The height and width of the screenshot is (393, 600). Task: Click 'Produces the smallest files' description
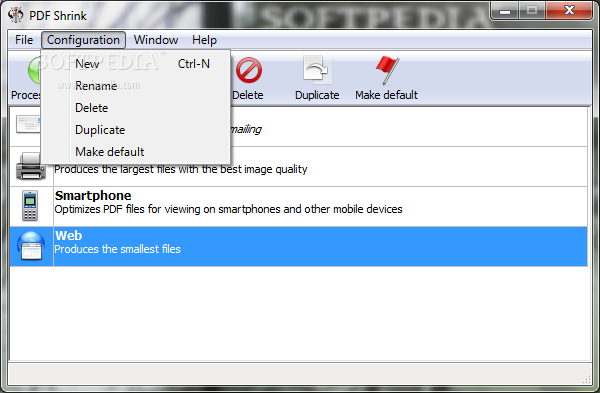pyautogui.click(x=117, y=249)
